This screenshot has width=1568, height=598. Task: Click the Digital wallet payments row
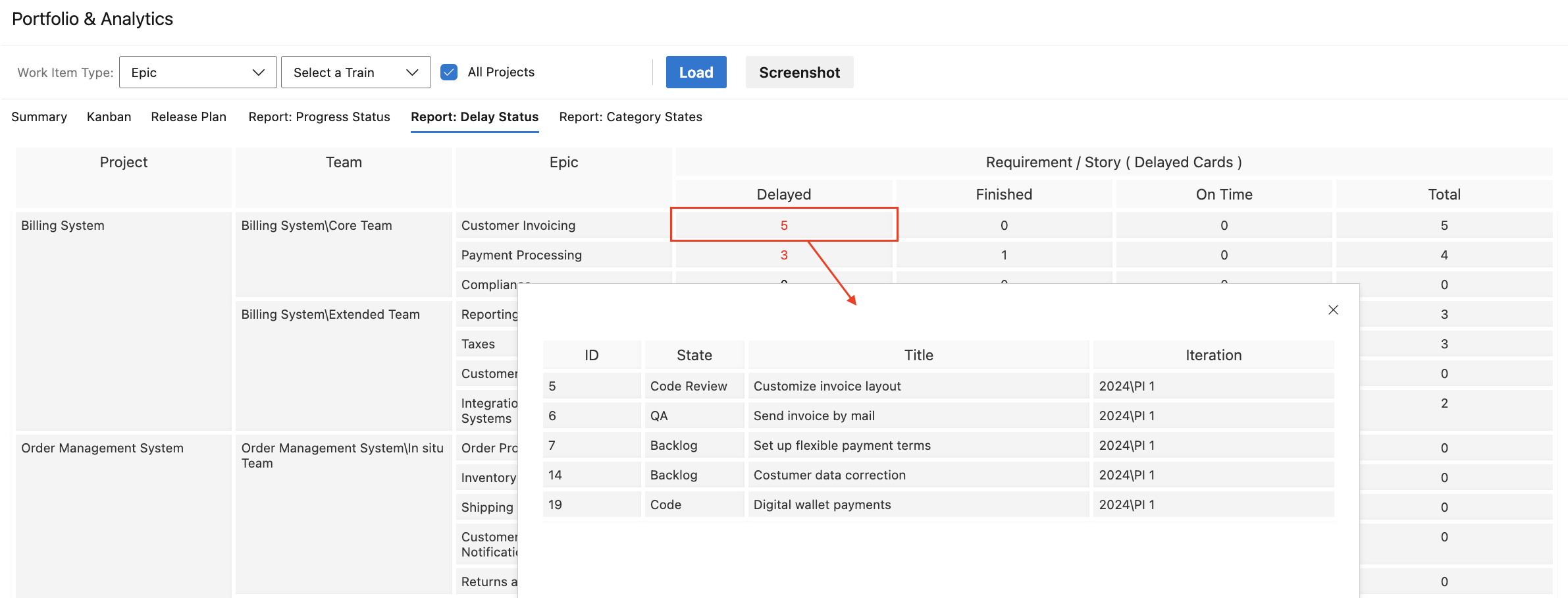pos(822,504)
